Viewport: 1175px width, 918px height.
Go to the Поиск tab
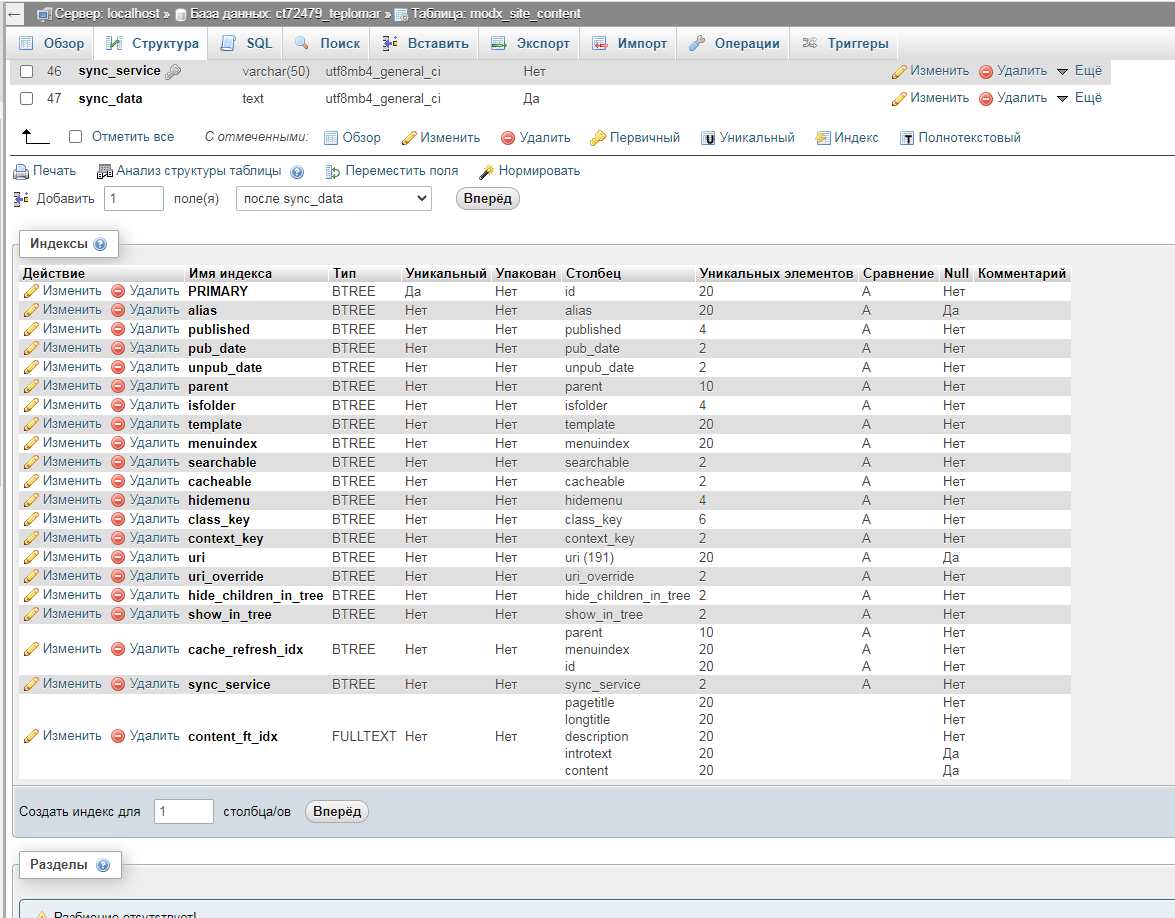[x=327, y=43]
